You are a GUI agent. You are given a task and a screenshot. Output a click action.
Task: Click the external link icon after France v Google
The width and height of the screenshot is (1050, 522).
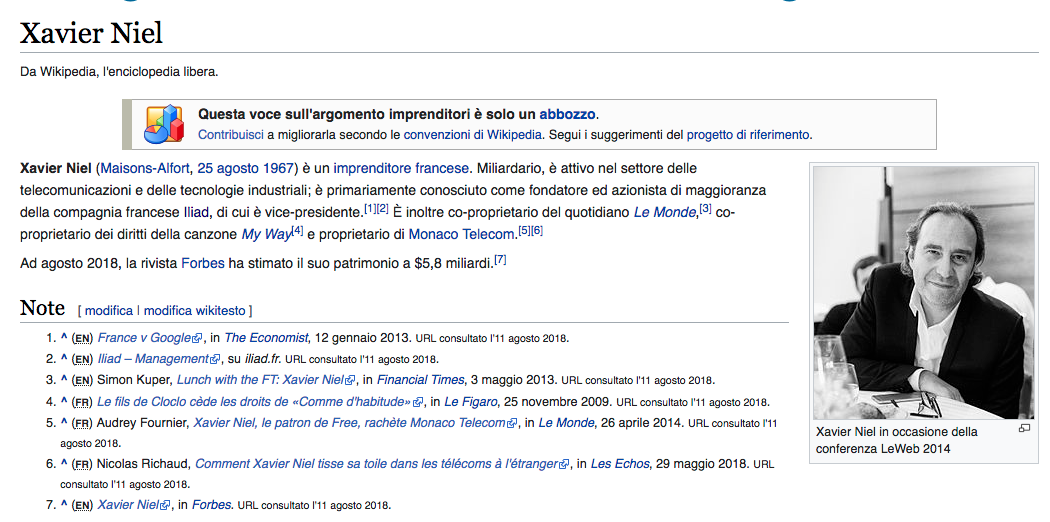[198, 339]
